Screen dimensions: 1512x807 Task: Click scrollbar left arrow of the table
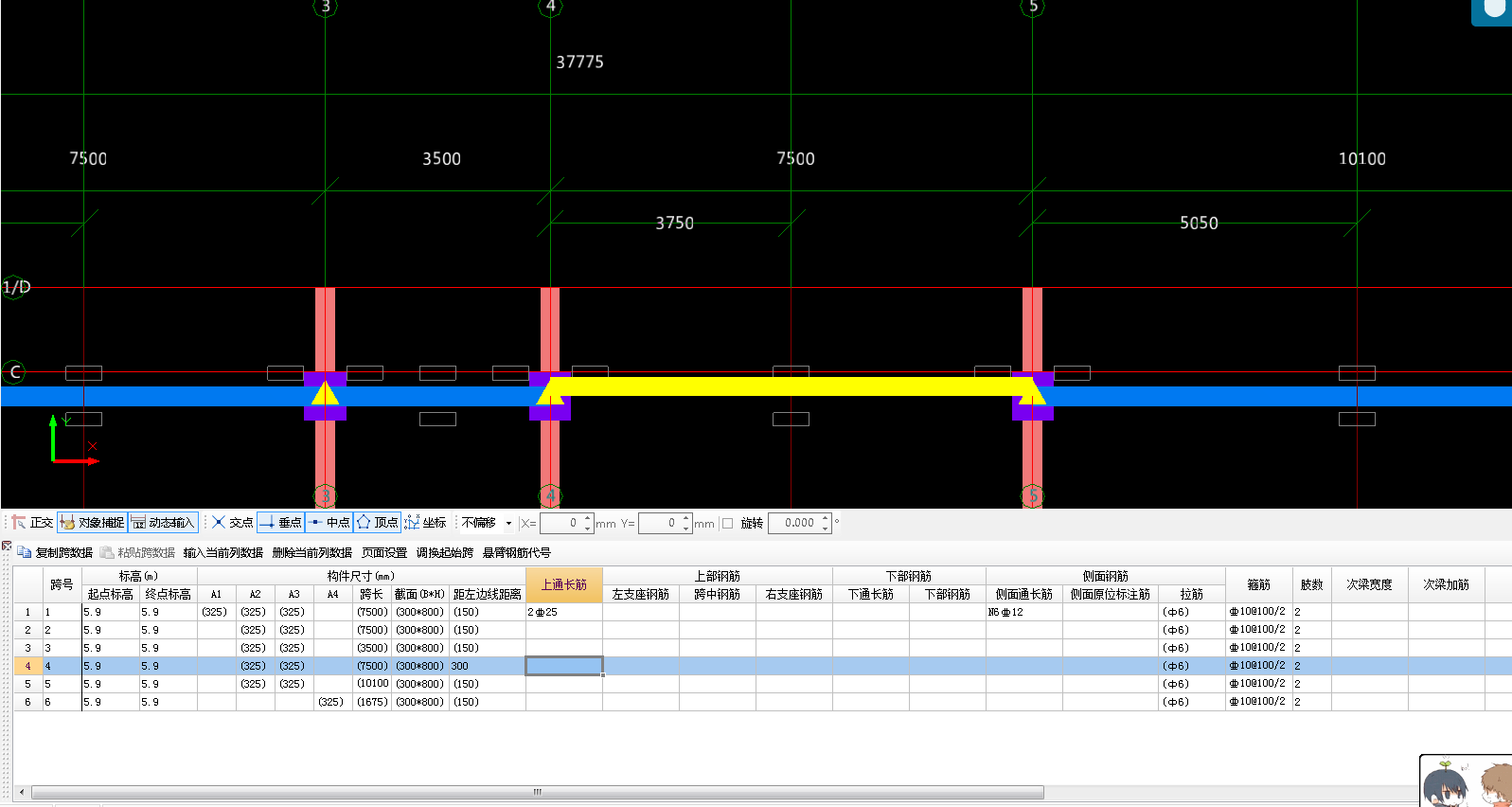22,792
